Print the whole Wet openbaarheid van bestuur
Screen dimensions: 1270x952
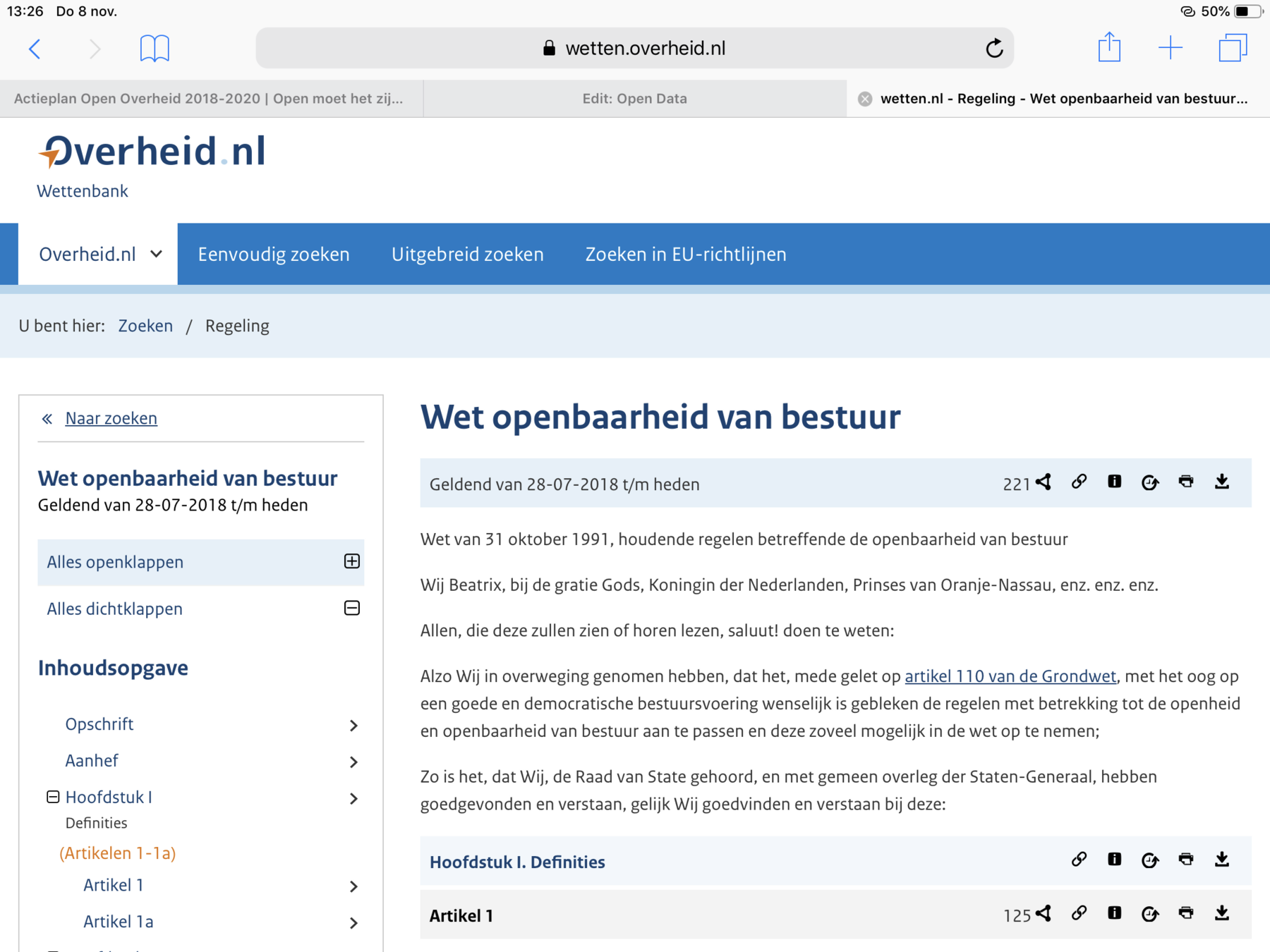click(1186, 482)
